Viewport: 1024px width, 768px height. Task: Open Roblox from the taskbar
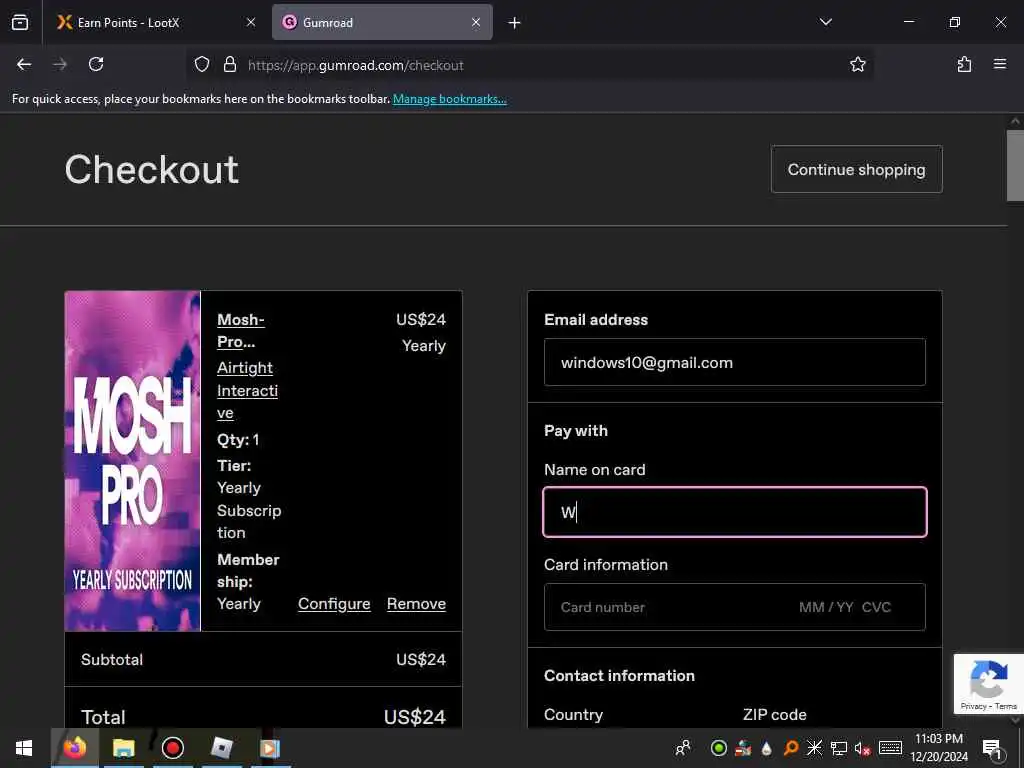click(x=222, y=748)
